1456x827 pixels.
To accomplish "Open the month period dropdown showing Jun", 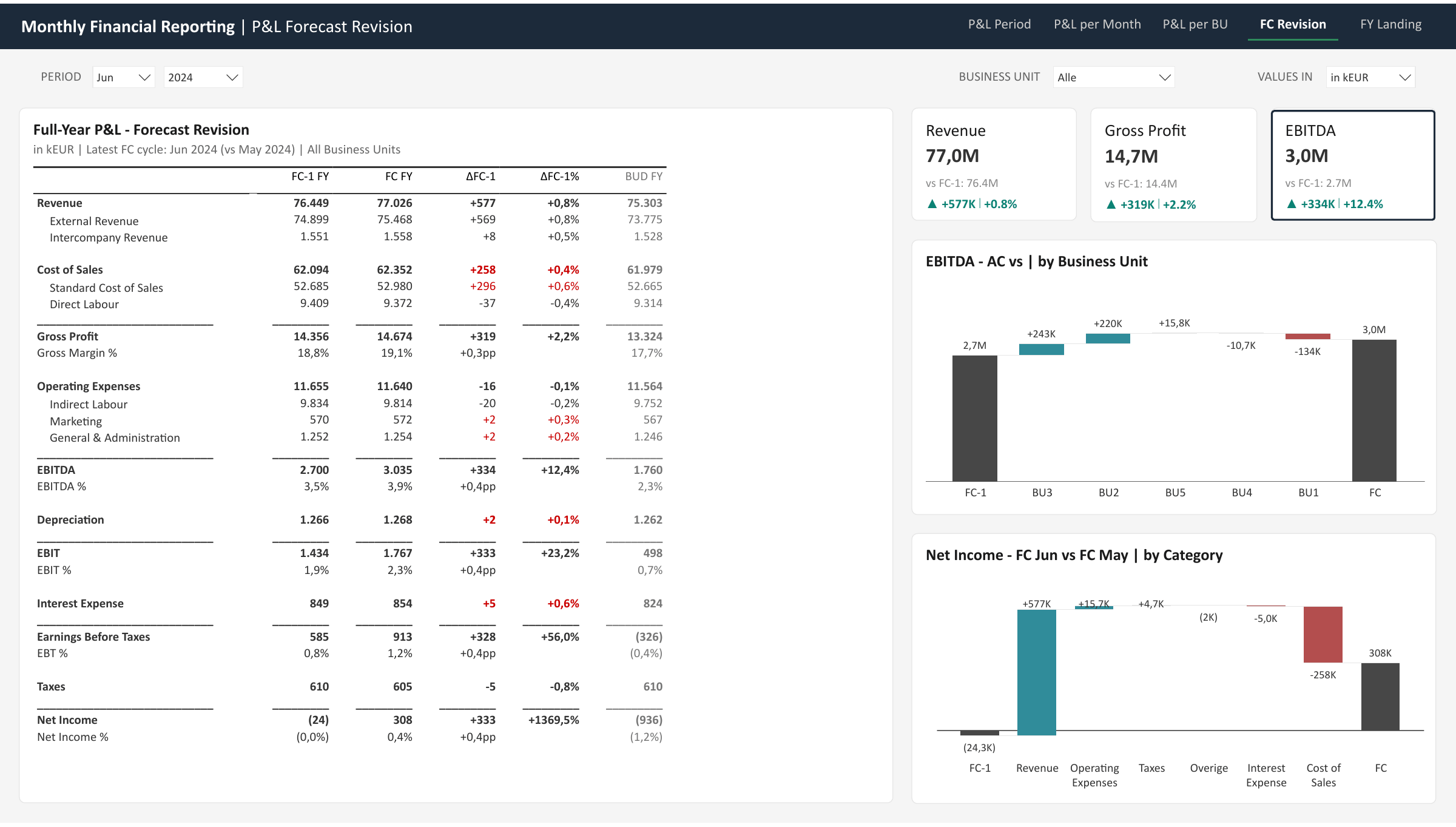I will pos(124,77).
